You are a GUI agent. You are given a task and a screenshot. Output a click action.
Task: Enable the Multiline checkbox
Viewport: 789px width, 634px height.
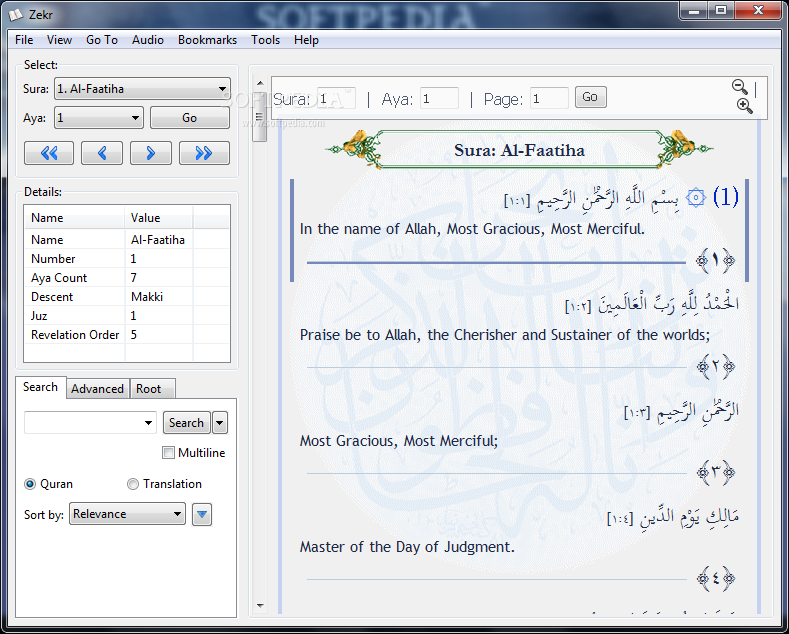[168, 452]
